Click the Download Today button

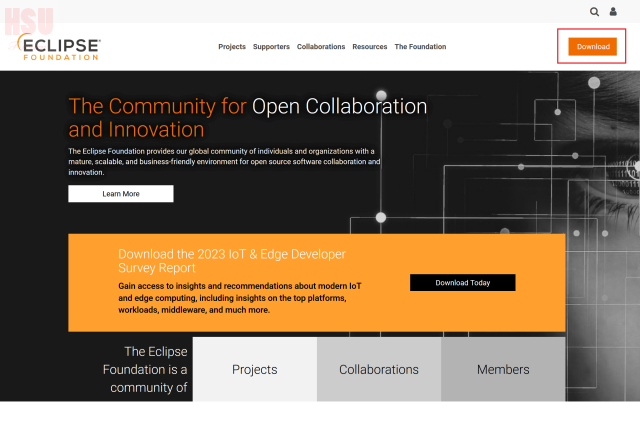point(463,283)
